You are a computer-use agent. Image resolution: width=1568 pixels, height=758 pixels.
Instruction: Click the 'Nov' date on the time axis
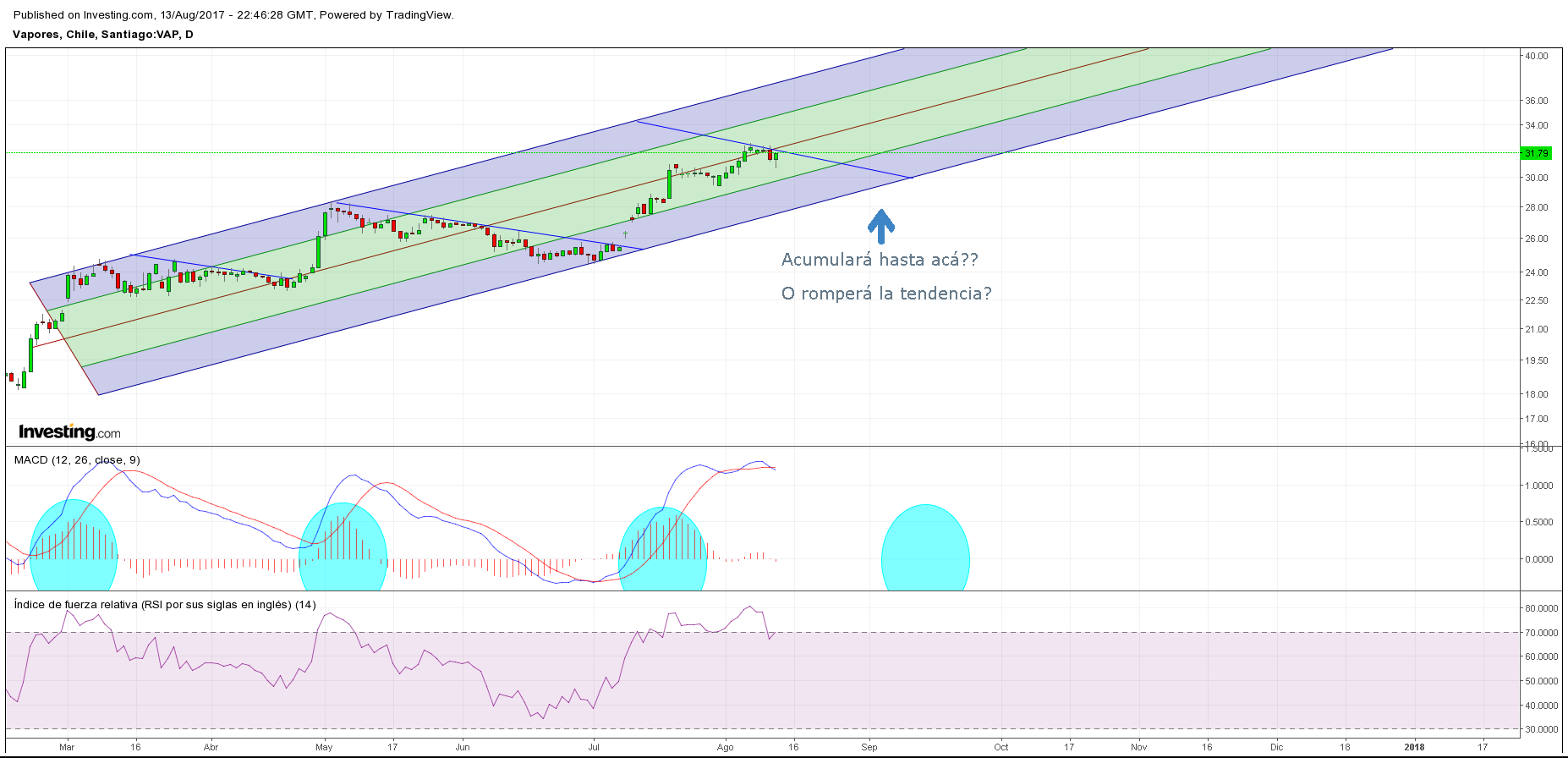click(x=1139, y=747)
